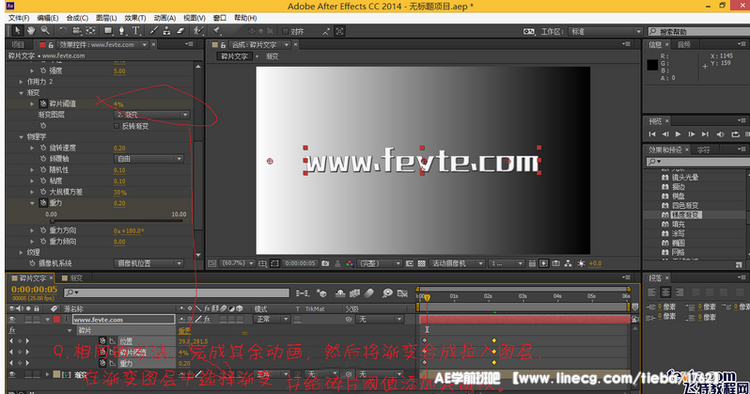
Task: Select the Hand tool
Action: click(x=31, y=31)
